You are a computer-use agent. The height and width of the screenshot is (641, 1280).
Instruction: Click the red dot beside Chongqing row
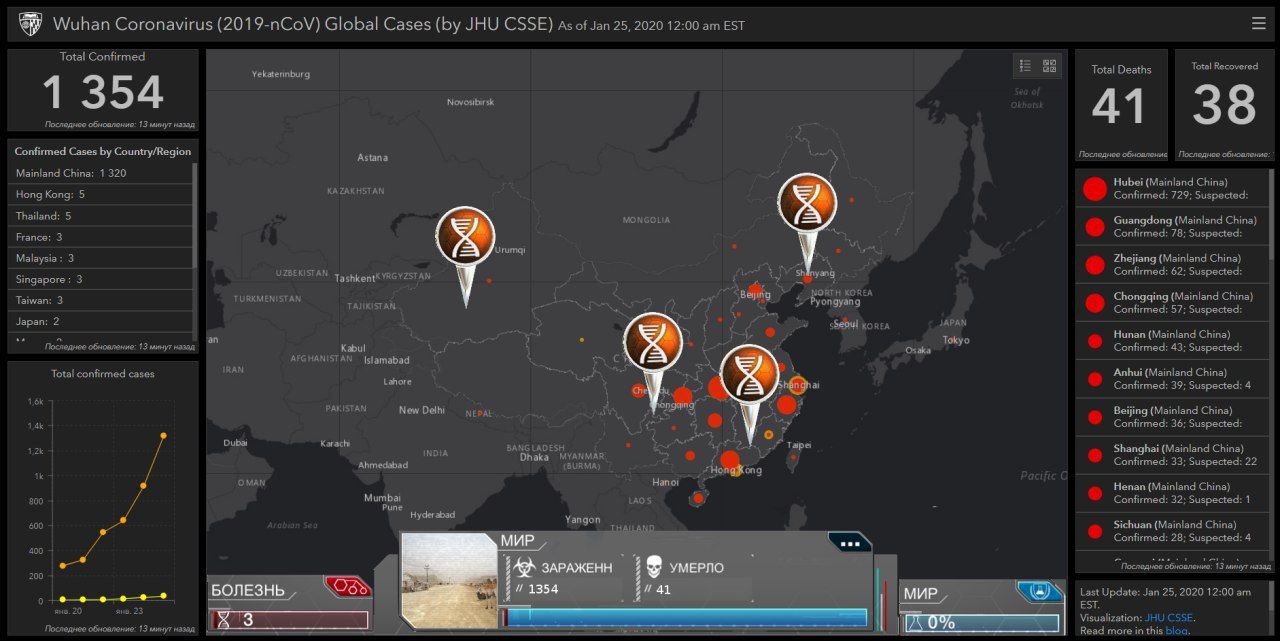click(1095, 302)
